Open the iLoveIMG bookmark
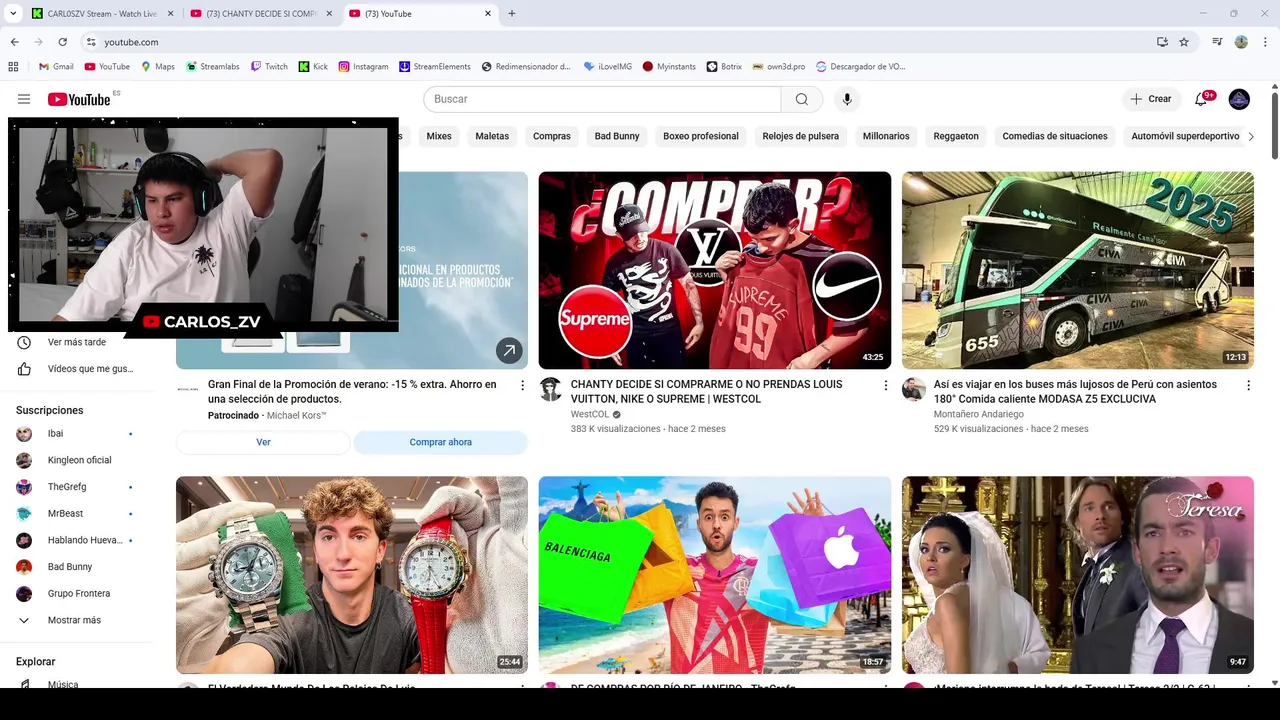The image size is (1280, 720). click(x=607, y=67)
